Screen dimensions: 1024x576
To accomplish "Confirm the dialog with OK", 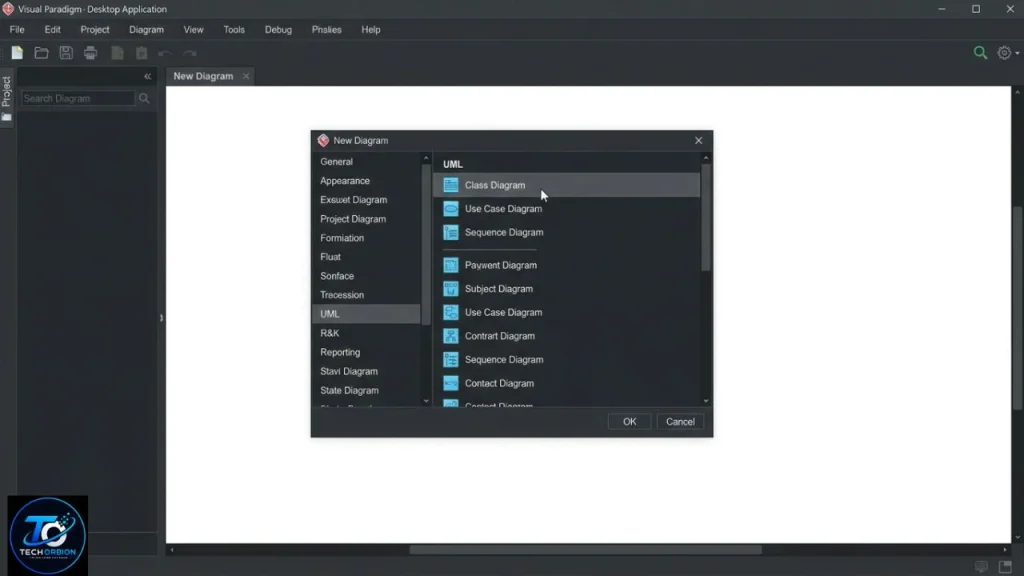I will (629, 422).
